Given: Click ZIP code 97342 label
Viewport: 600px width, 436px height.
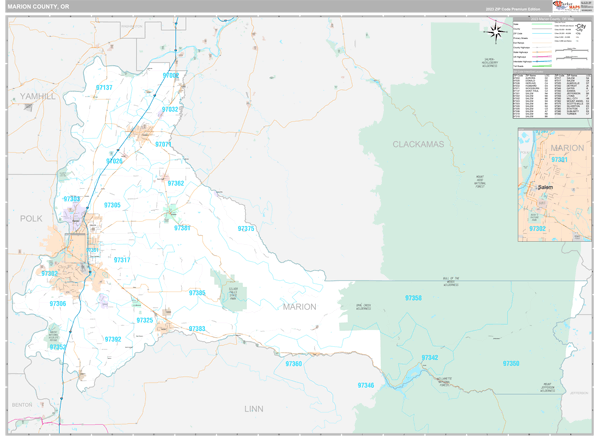Looking at the screenshot, I should click(x=430, y=357).
